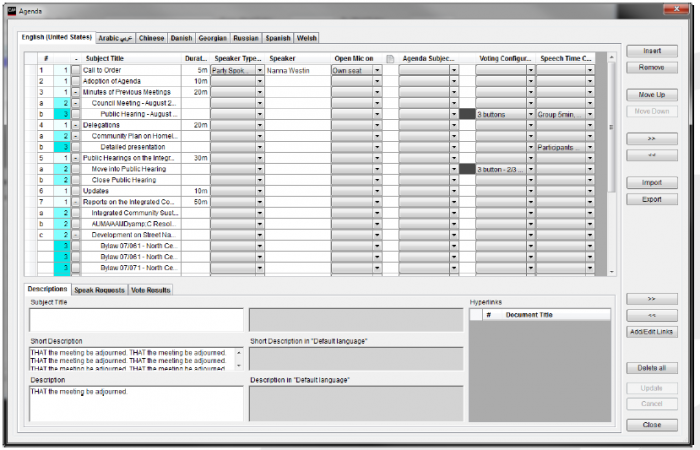
Task: Click the document icon beside Open Mic on header
Action: [391, 59]
